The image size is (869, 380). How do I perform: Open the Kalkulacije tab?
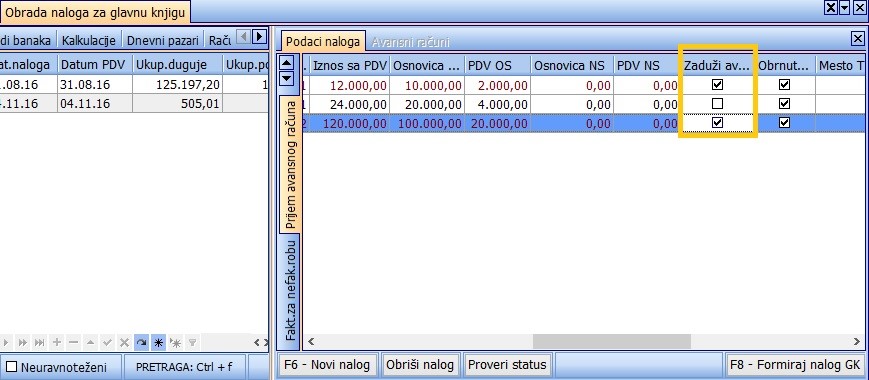89,40
